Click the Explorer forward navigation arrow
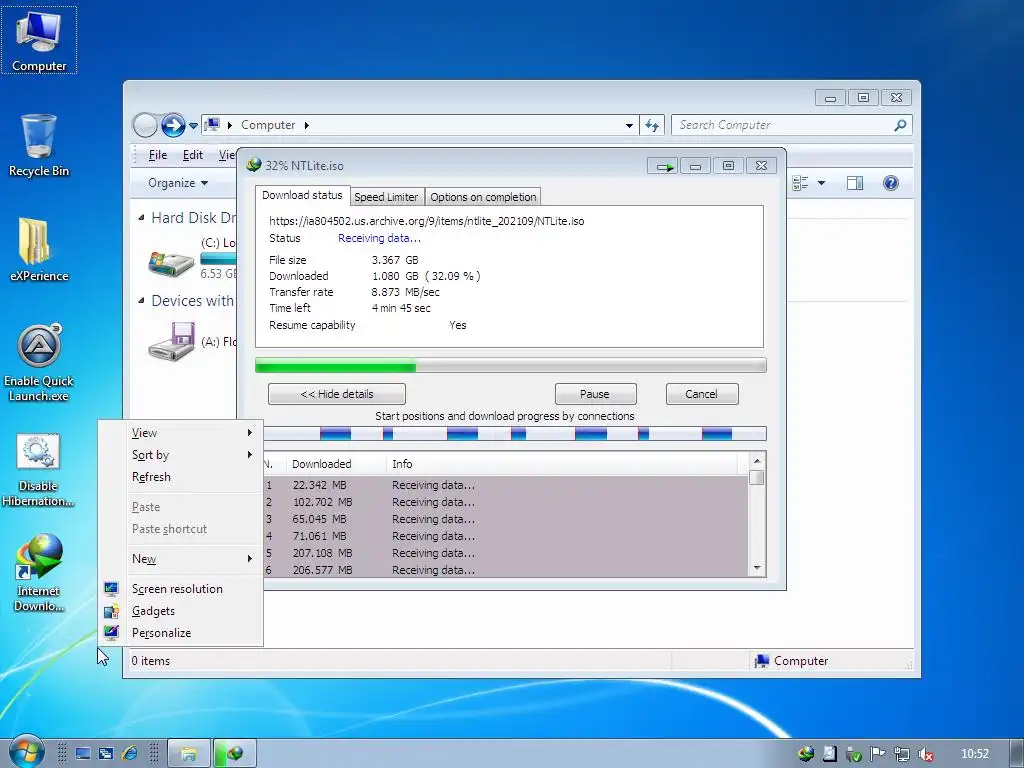 173,125
